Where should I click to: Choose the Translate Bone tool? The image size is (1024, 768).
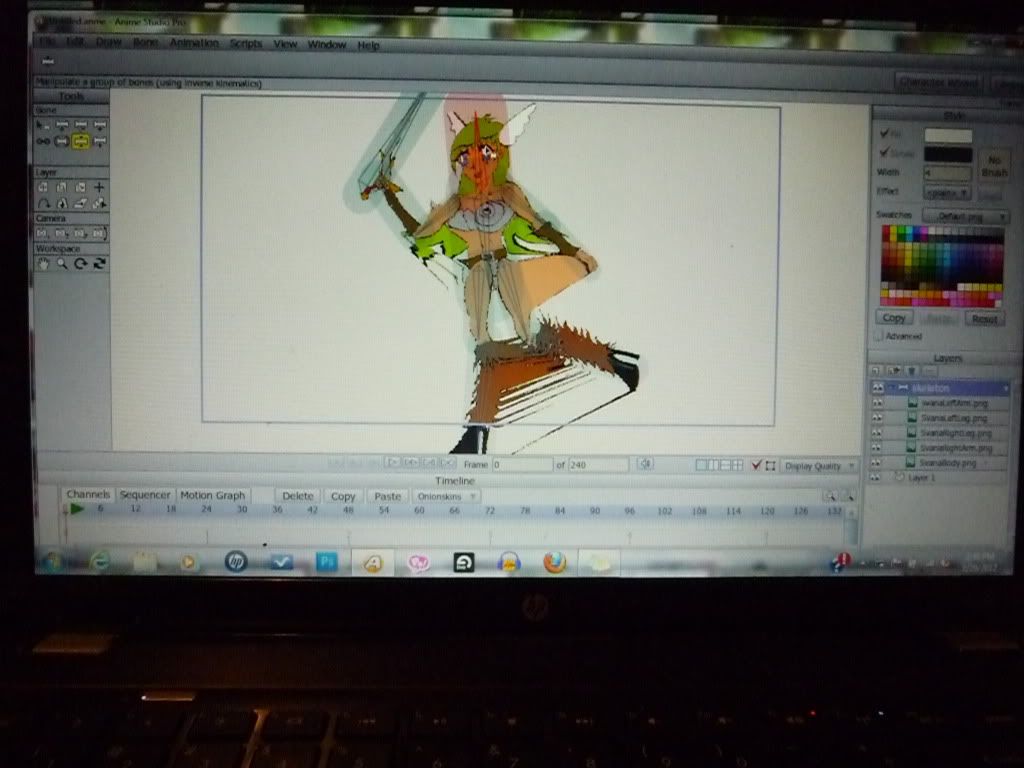(x=62, y=125)
